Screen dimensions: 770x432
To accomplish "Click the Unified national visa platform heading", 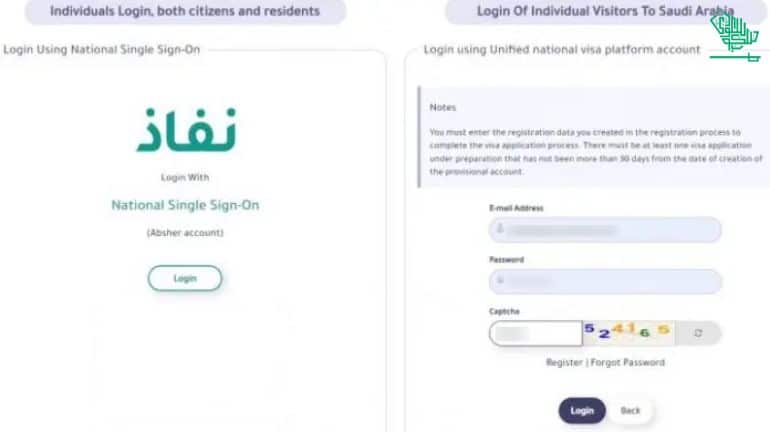I will pos(561,49).
